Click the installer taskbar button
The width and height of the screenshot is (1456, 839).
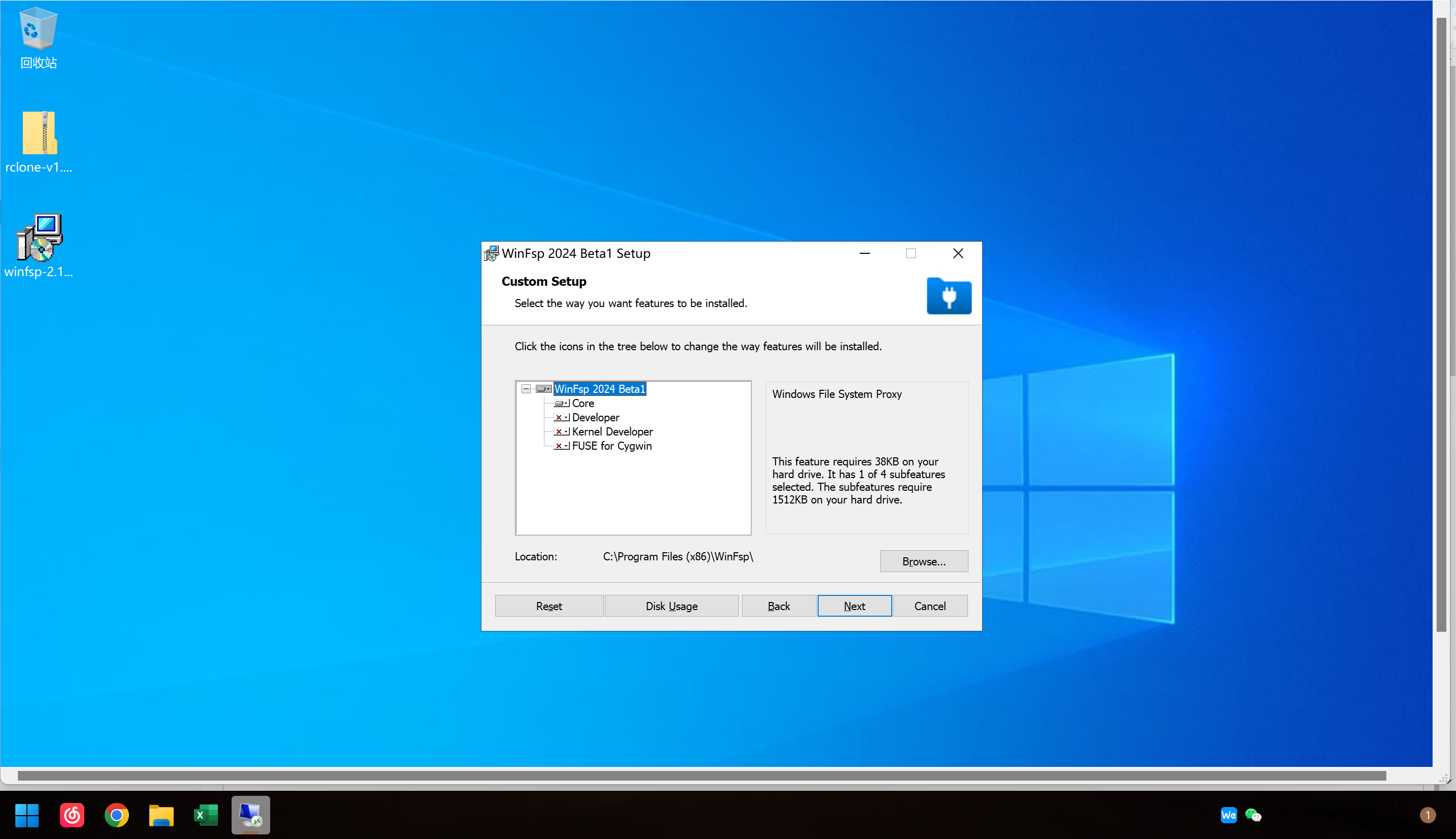click(251, 815)
